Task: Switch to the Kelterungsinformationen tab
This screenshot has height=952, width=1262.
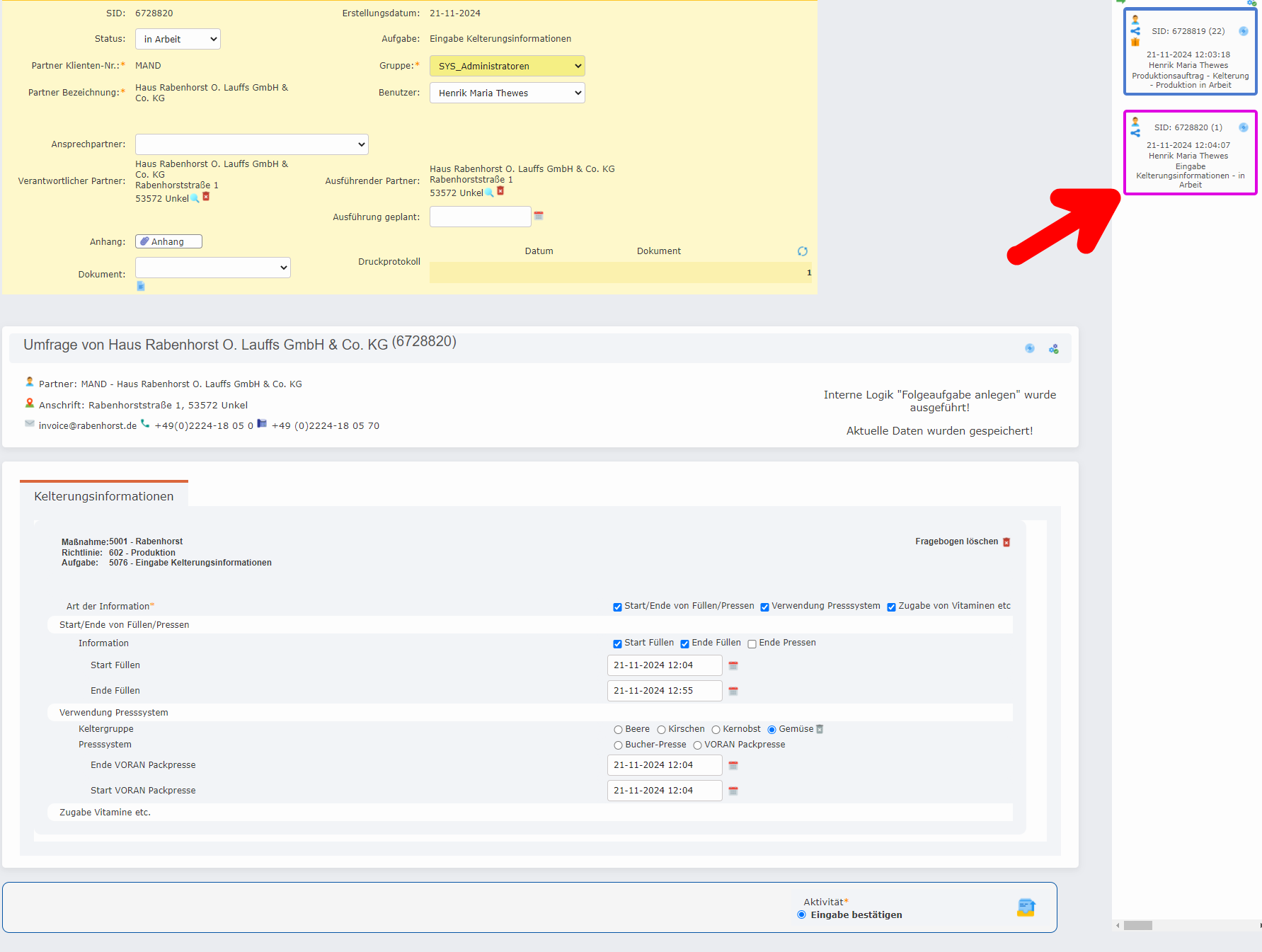Action: click(x=103, y=496)
